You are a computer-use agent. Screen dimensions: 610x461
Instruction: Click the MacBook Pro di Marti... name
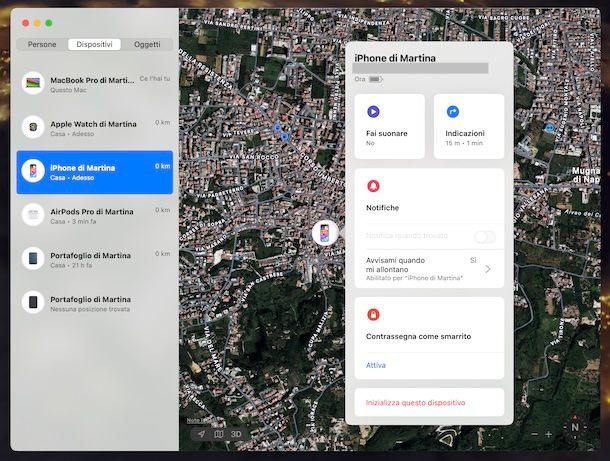(92, 80)
